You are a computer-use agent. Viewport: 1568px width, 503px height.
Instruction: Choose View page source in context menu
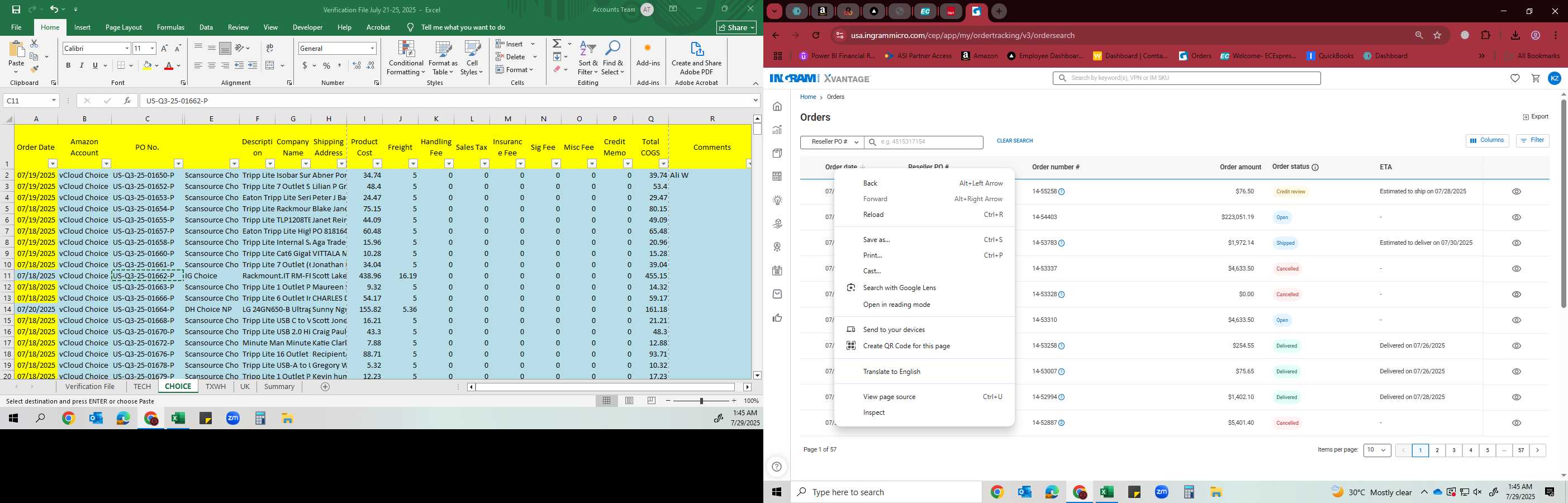pos(924,396)
